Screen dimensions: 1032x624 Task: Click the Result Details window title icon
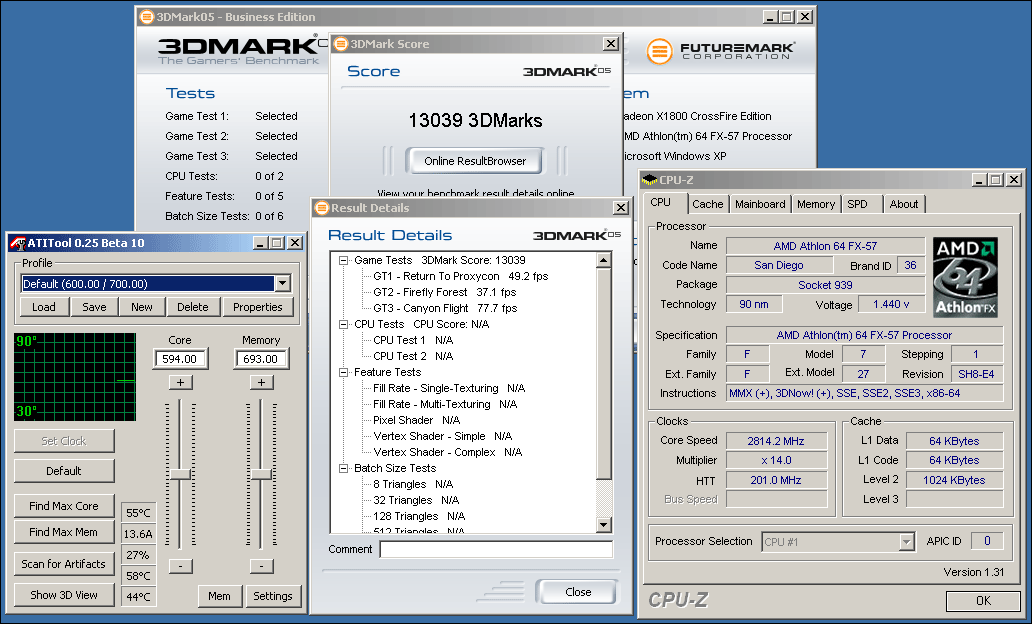click(x=322, y=208)
